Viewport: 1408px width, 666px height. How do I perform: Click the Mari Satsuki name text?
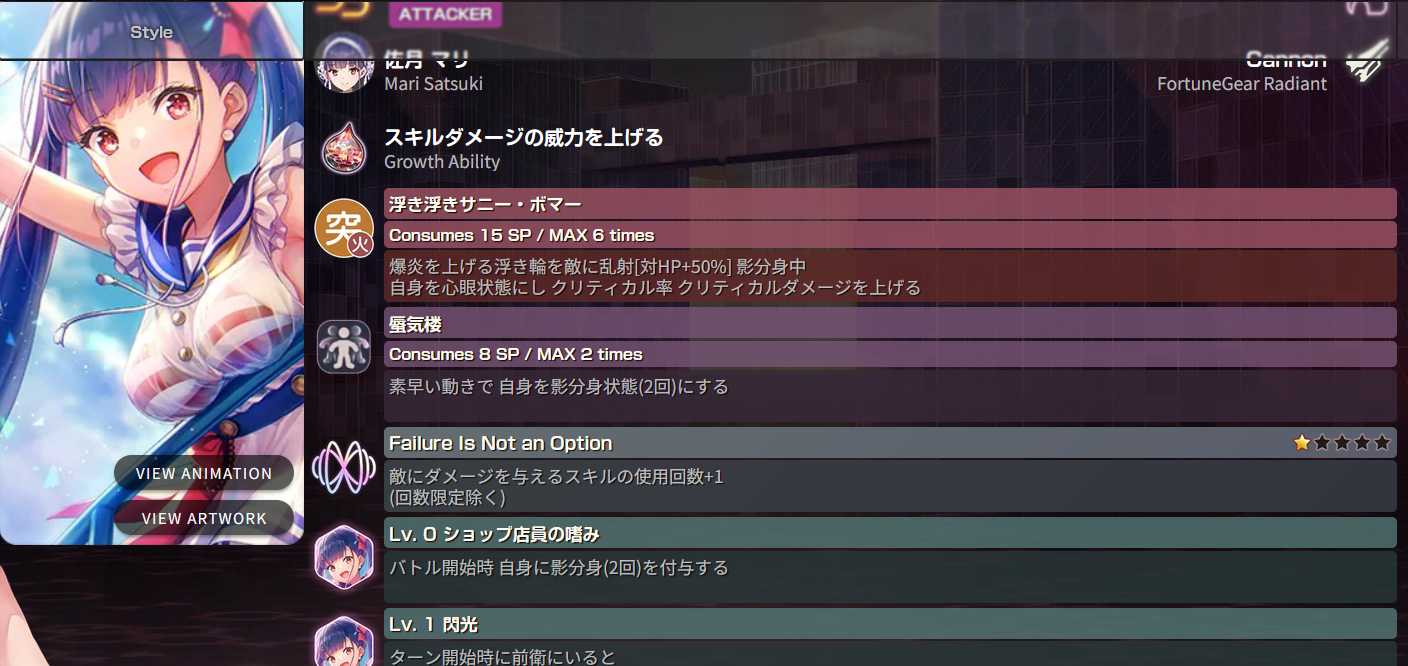(x=433, y=84)
